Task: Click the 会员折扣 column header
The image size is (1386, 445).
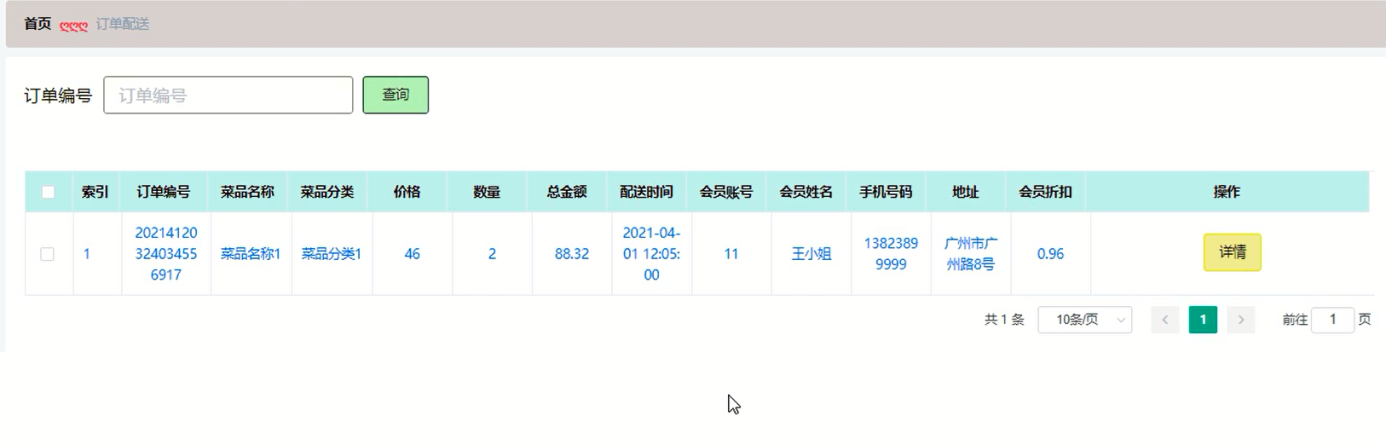Action: 1046,192
